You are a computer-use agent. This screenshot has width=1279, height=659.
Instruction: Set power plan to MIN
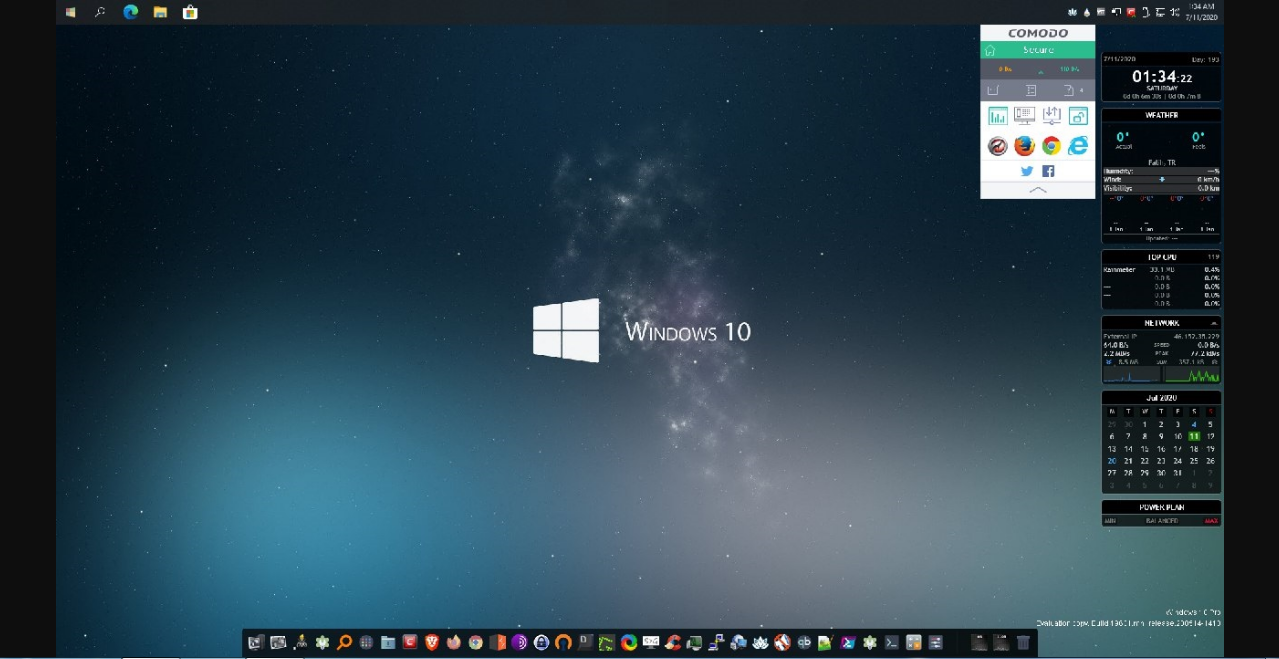coord(1109,521)
